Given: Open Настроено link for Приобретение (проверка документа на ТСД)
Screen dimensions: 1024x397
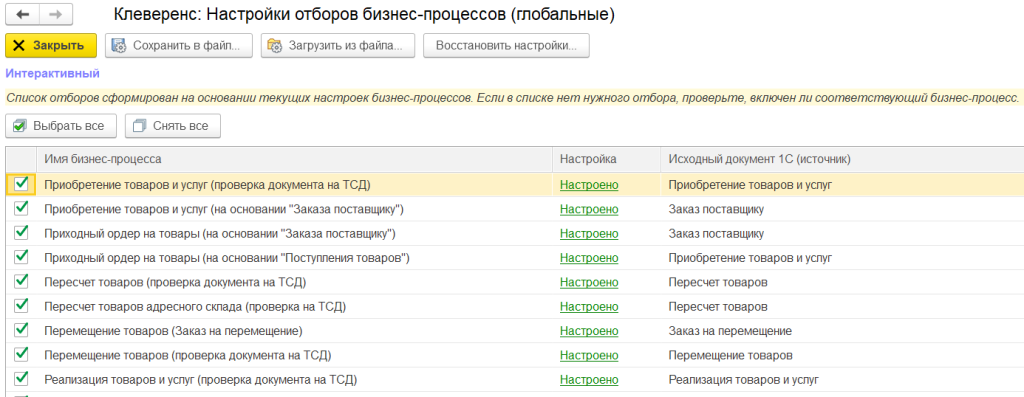Looking at the screenshot, I should [x=589, y=185].
